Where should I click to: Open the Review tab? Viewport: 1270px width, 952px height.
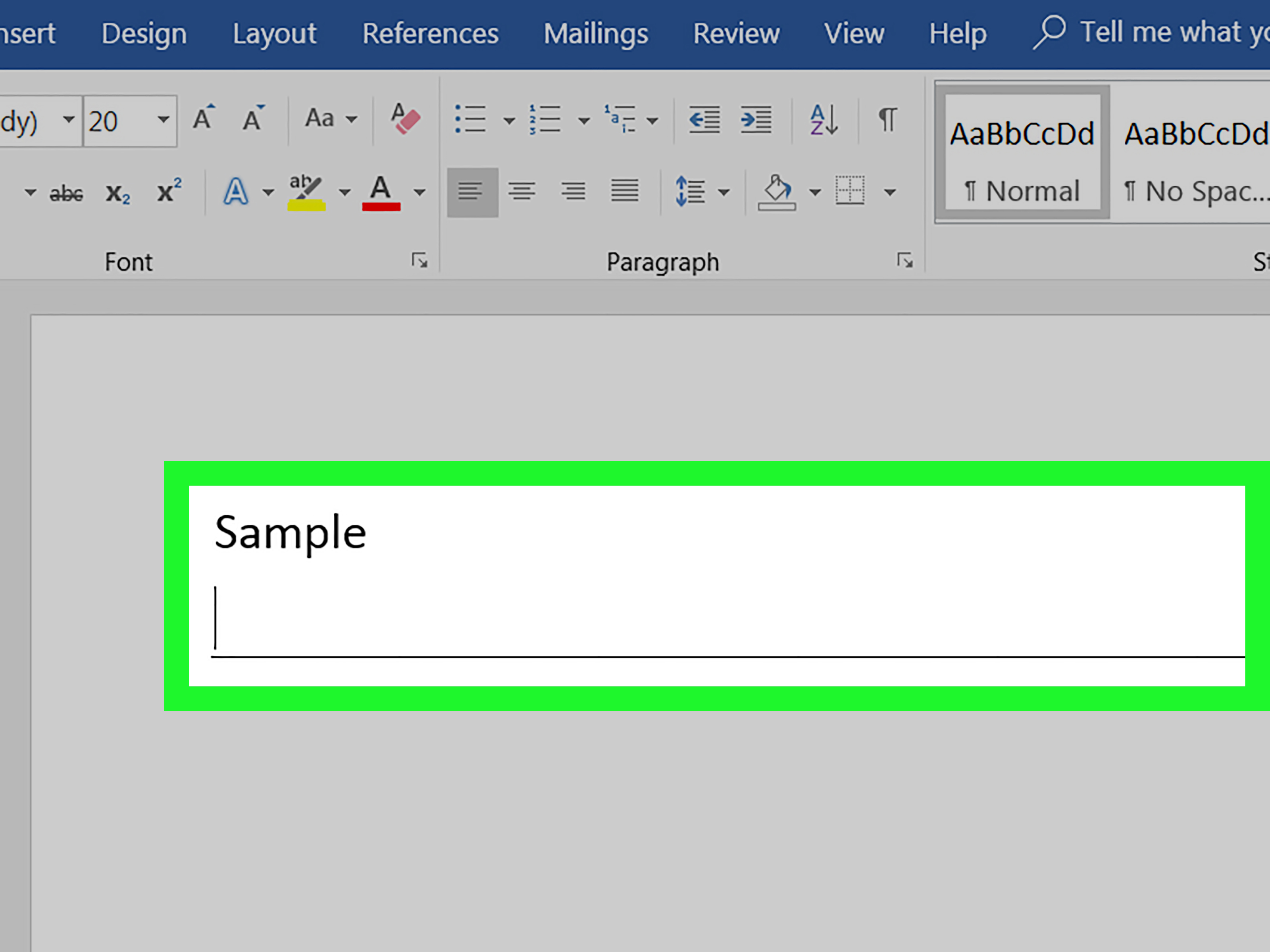pos(736,33)
